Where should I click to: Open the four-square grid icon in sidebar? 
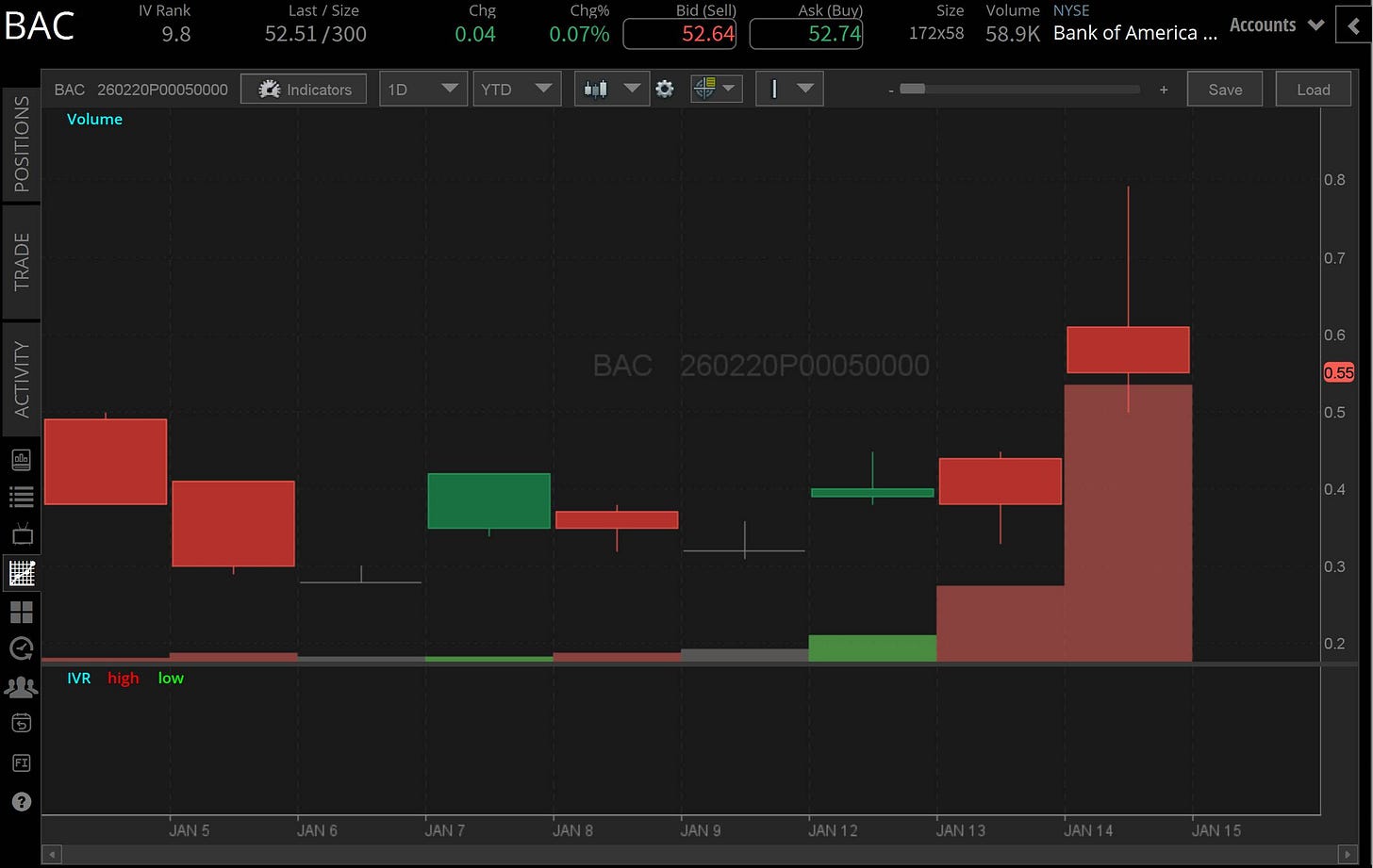click(x=21, y=612)
